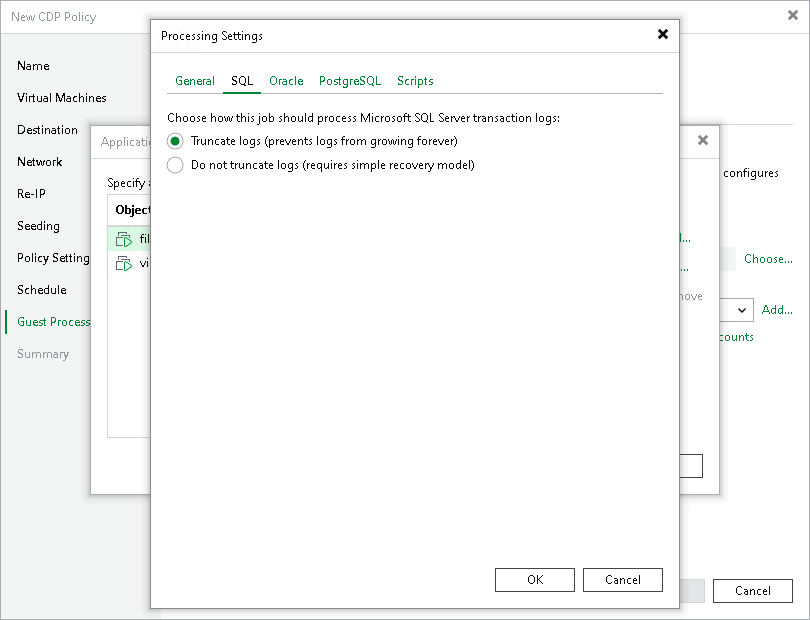The height and width of the screenshot is (620, 810).
Task: Open the Schedule wizard step
Action: [x=41, y=290]
